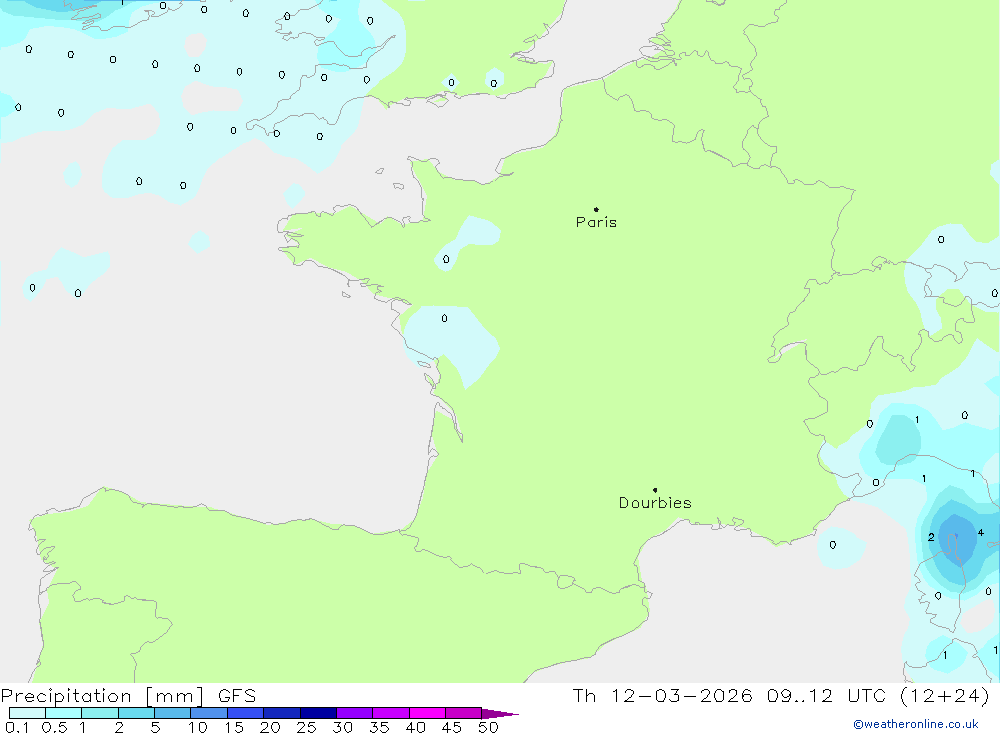Click the 0.1–0.5 mm legend color swatch
This screenshot has height=733, width=1000.
27,713
